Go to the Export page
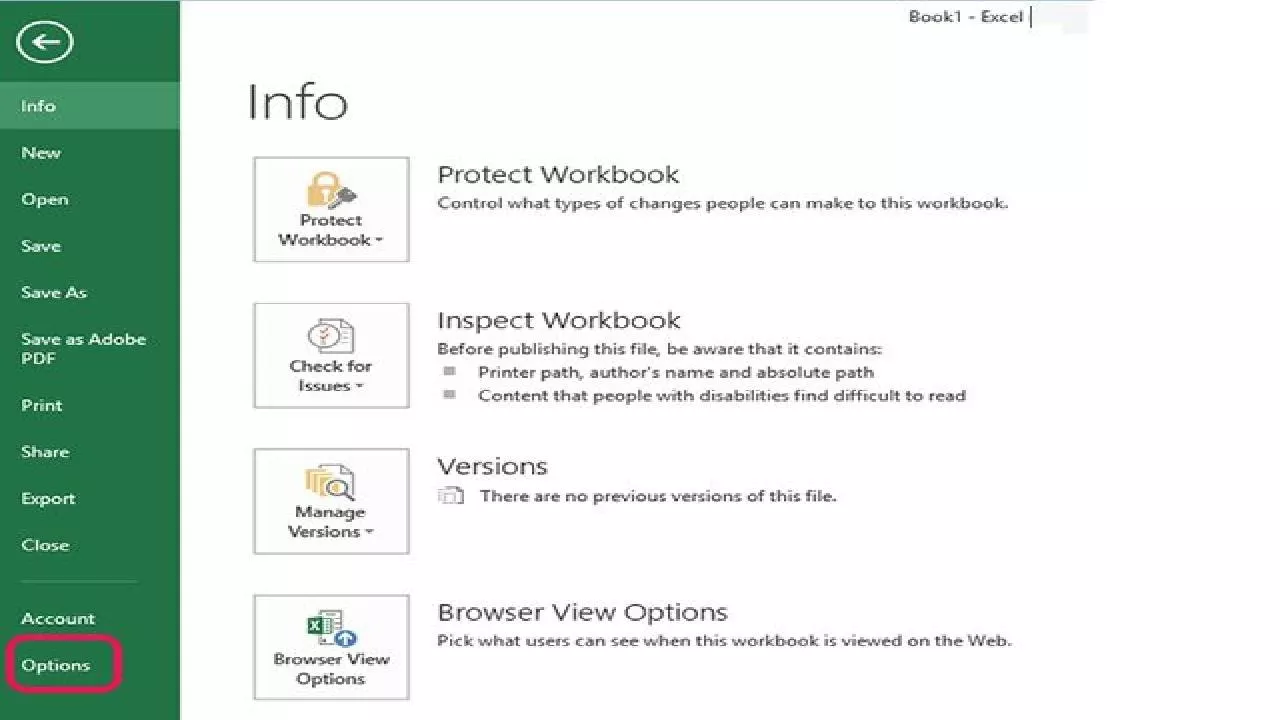Viewport: 1280px width, 720px height. point(48,498)
